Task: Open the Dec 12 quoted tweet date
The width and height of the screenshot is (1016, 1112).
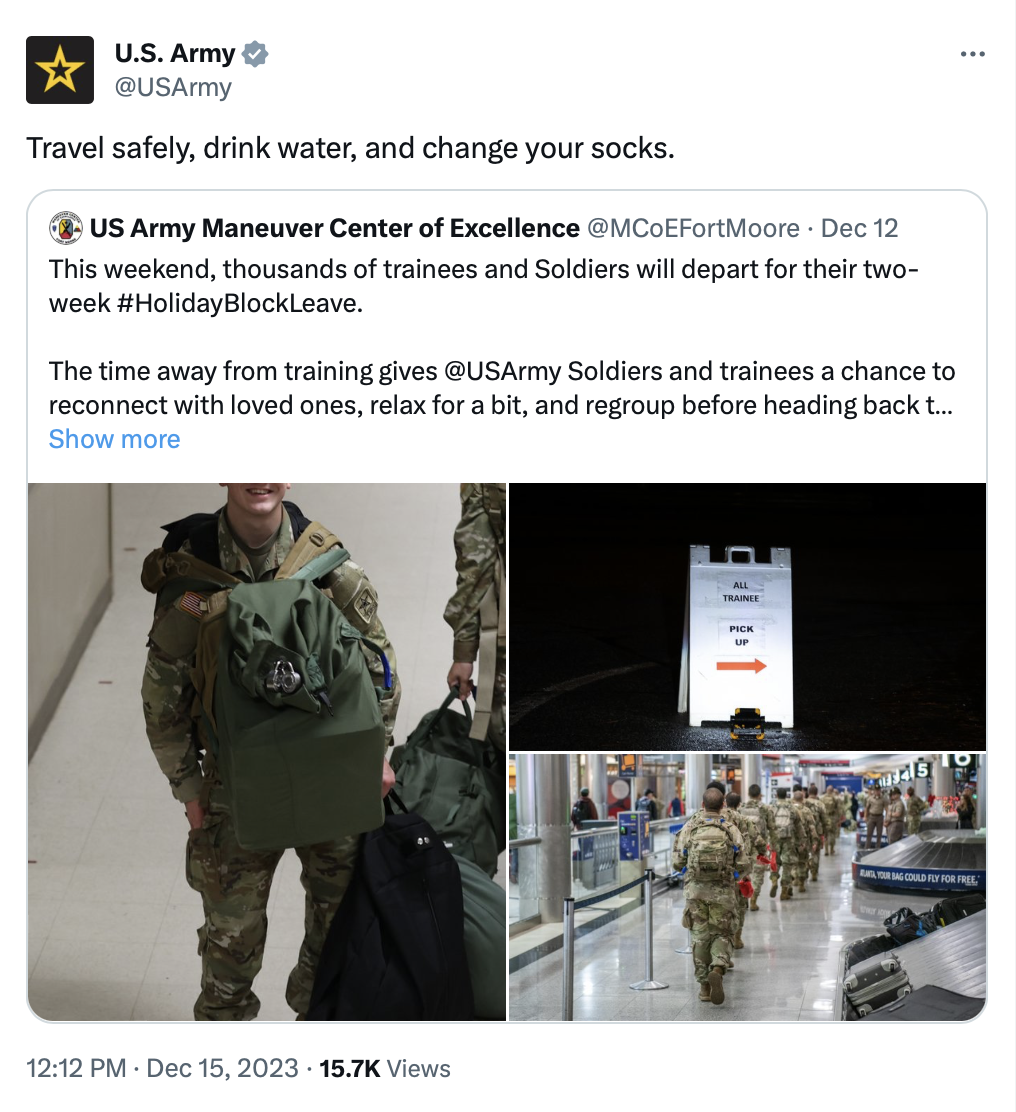Action: pyautogui.click(x=859, y=228)
